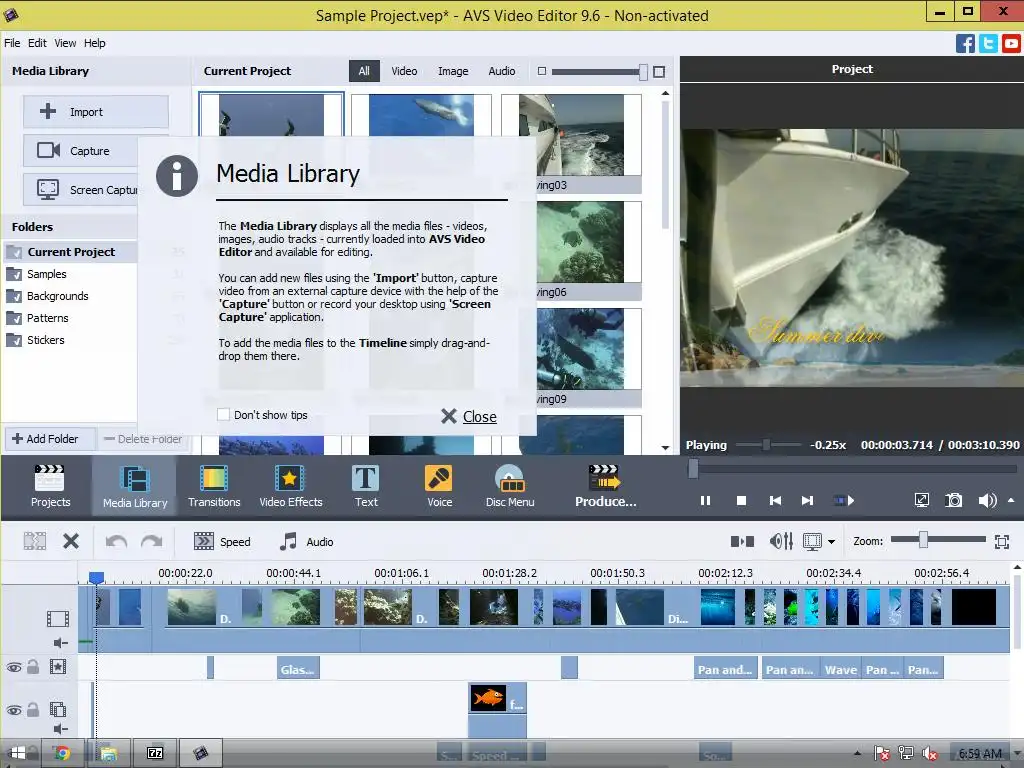Go to previous frame button

coord(775,500)
